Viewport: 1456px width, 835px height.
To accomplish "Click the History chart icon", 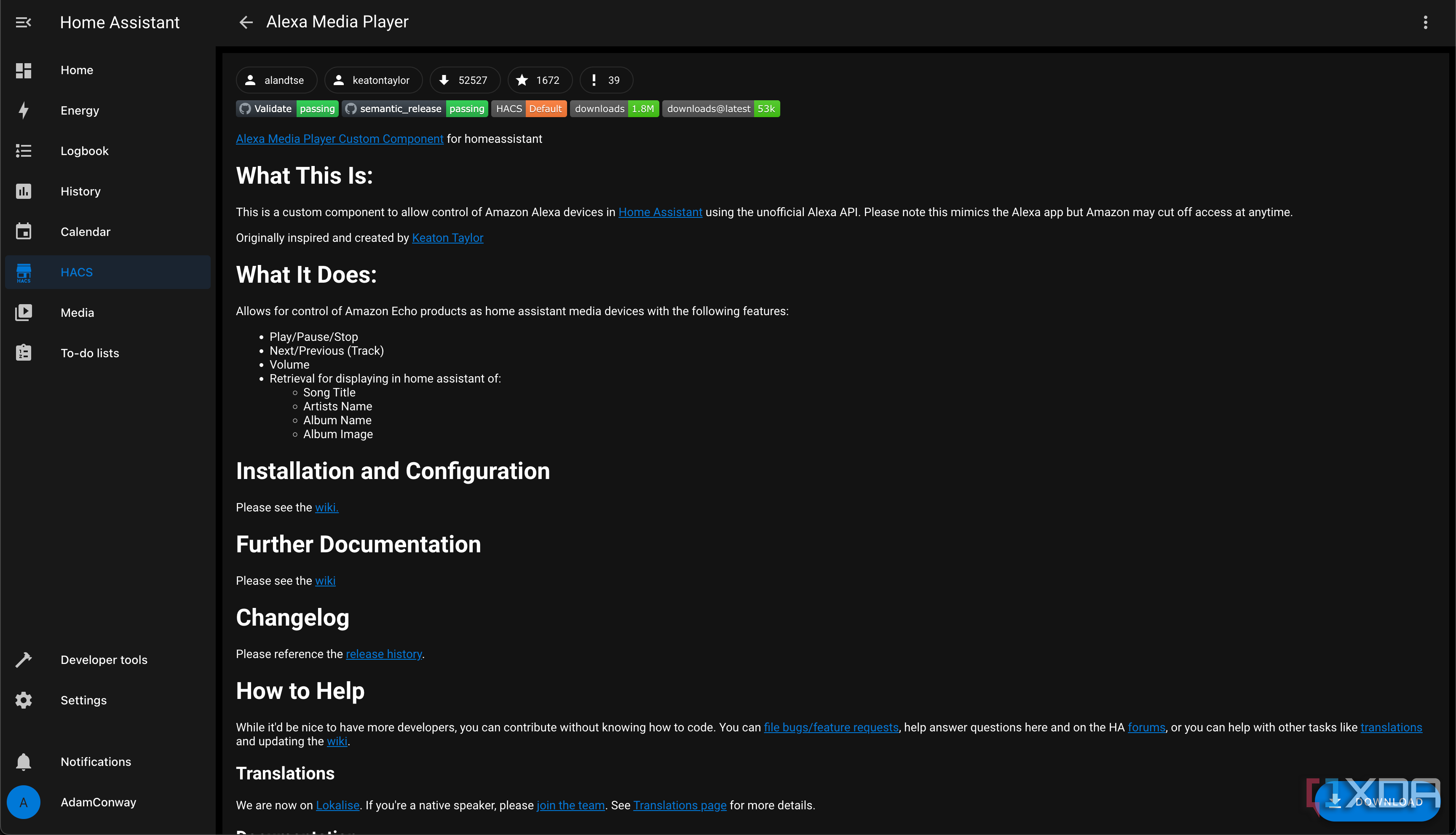I will coord(24,192).
